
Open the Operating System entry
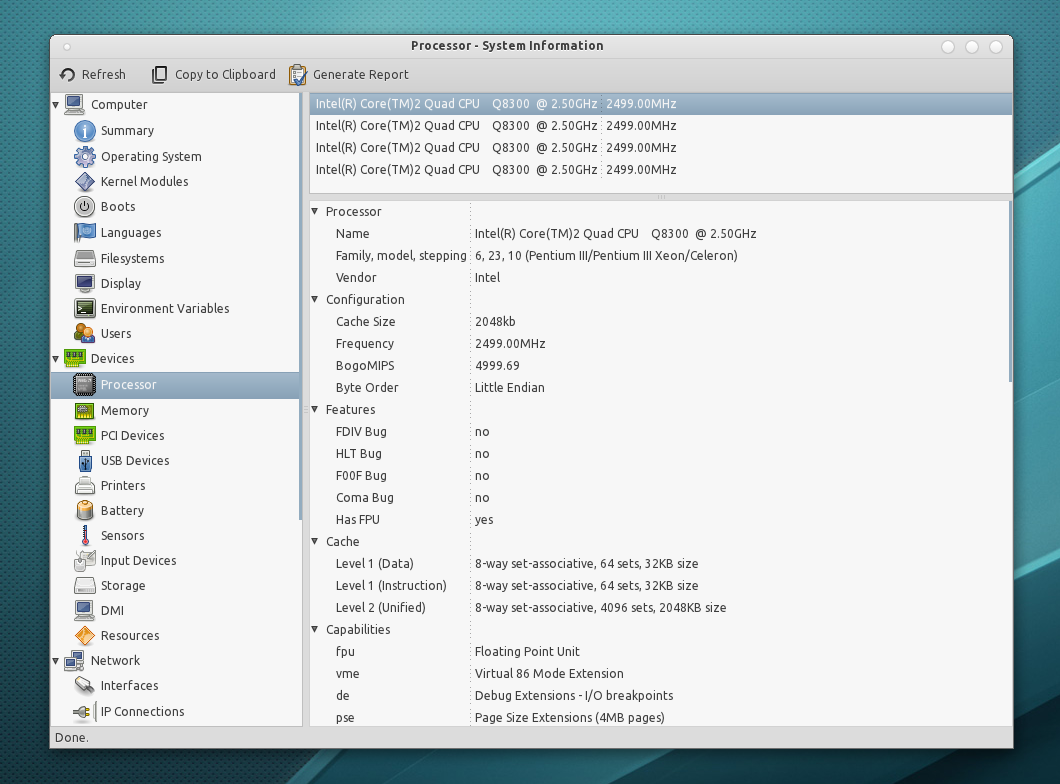(x=151, y=156)
